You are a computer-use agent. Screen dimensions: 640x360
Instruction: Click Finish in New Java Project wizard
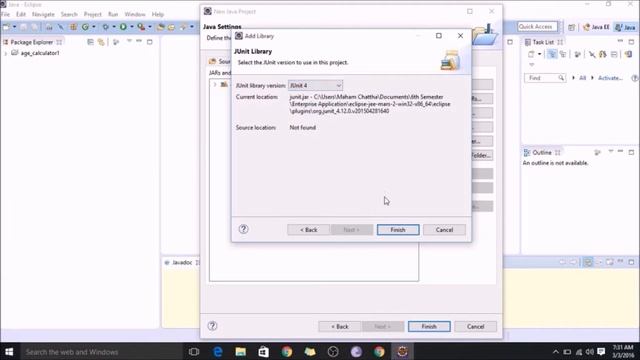429,327
